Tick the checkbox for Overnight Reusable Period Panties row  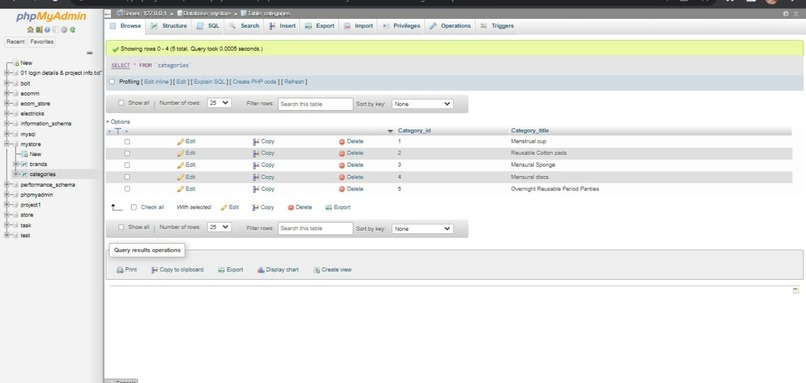click(127, 189)
